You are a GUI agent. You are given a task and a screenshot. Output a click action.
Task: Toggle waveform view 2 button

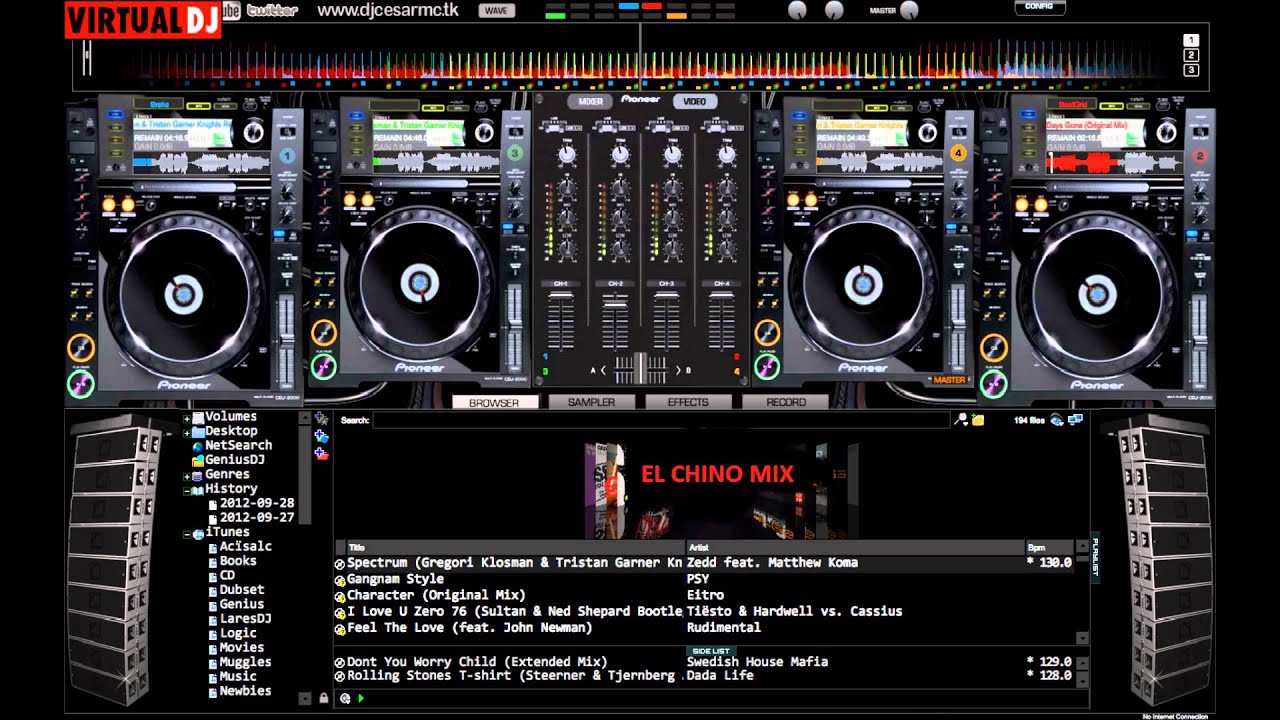click(x=1191, y=55)
